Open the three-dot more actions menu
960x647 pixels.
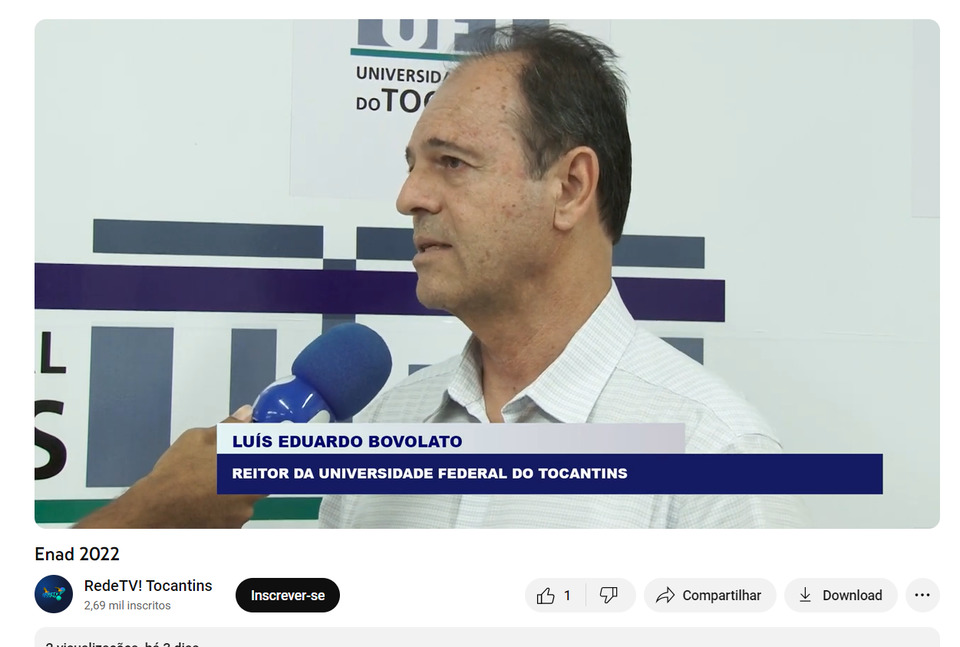click(x=922, y=595)
